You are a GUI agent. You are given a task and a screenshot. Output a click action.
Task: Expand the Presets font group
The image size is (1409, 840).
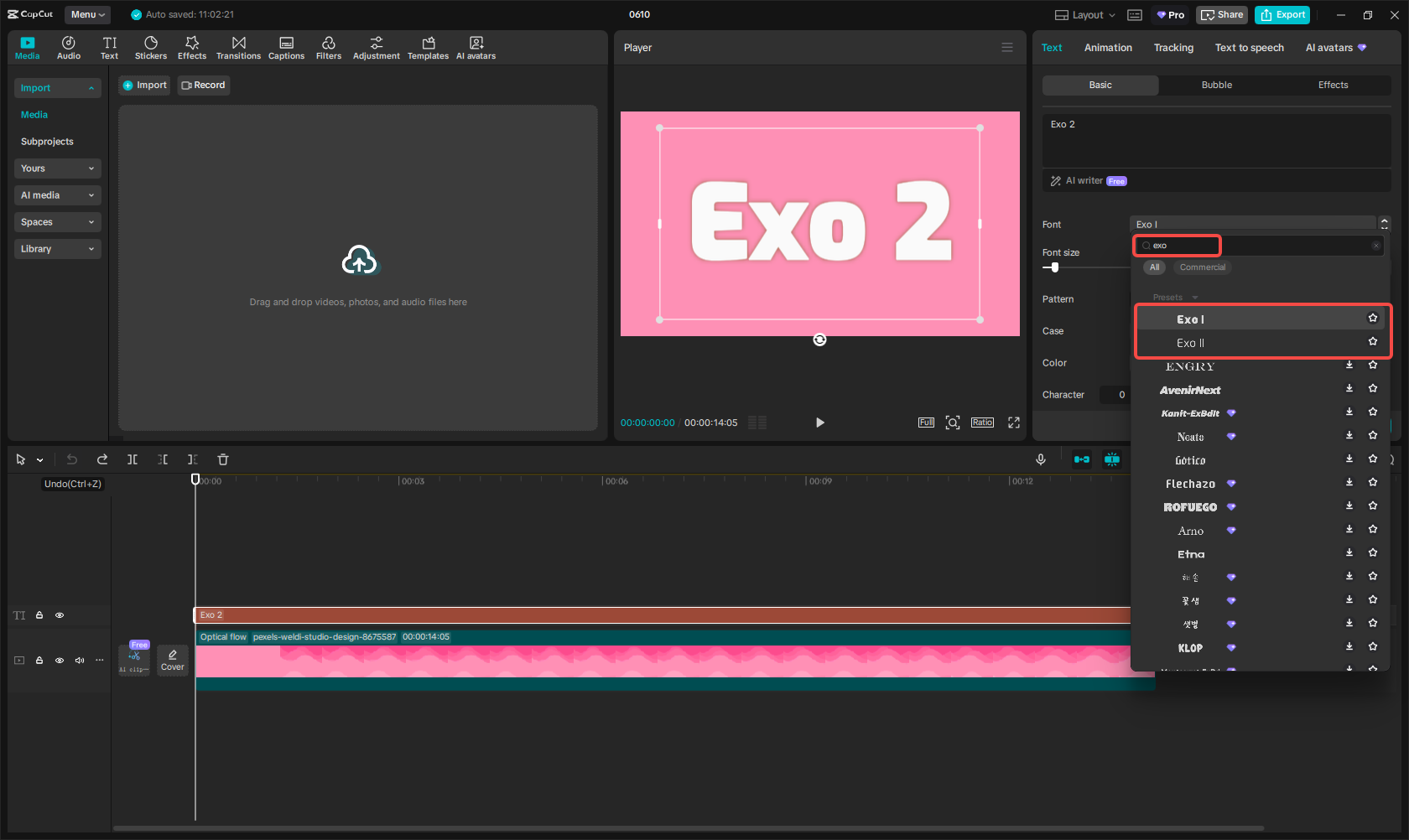[1175, 298]
